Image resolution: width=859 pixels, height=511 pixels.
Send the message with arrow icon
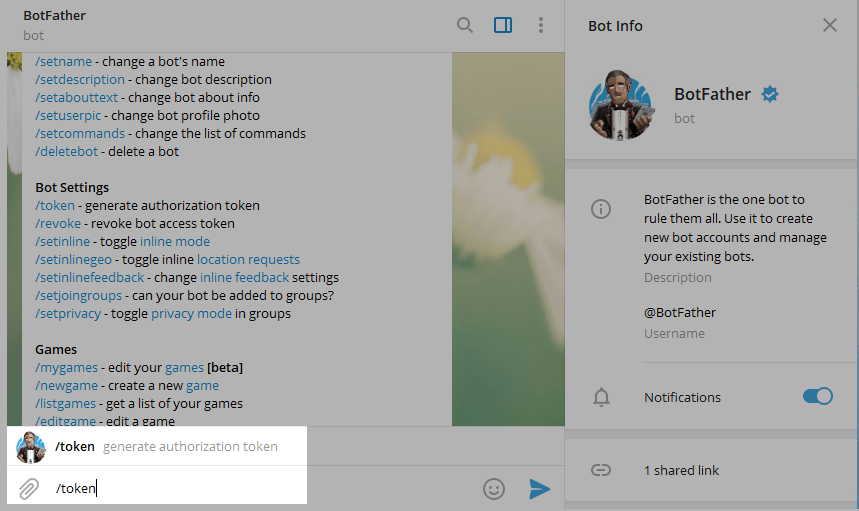coord(539,488)
